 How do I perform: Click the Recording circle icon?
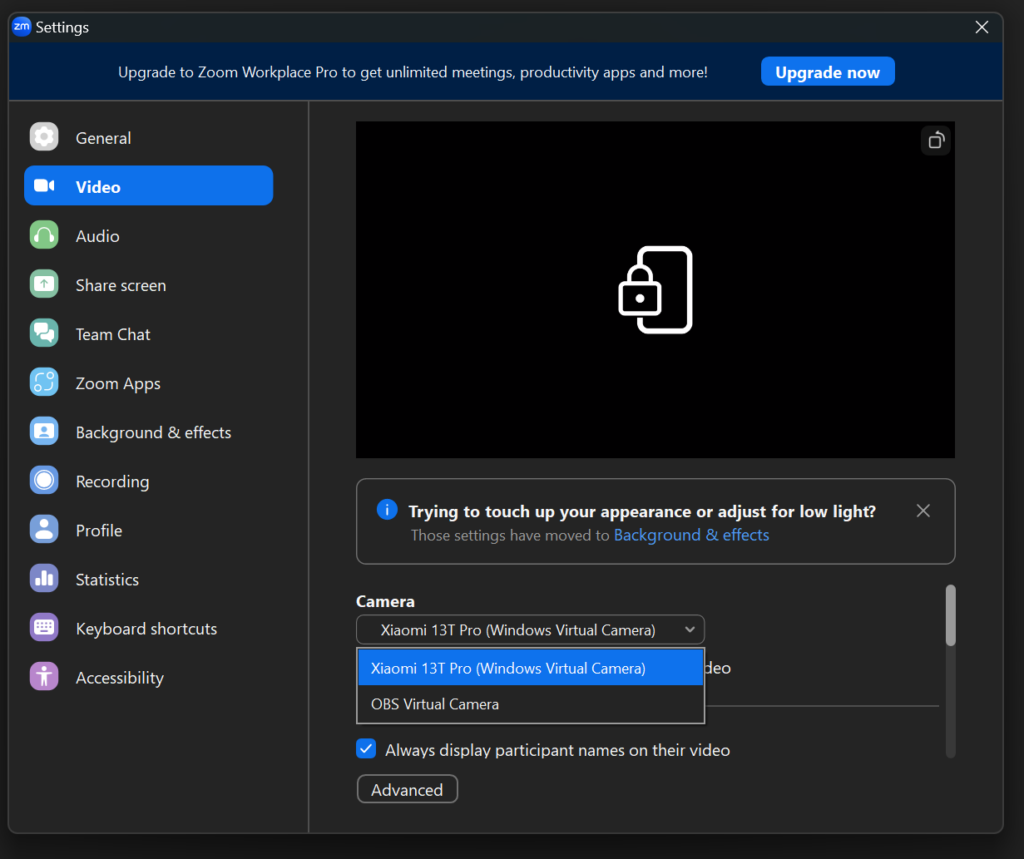(44, 481)
